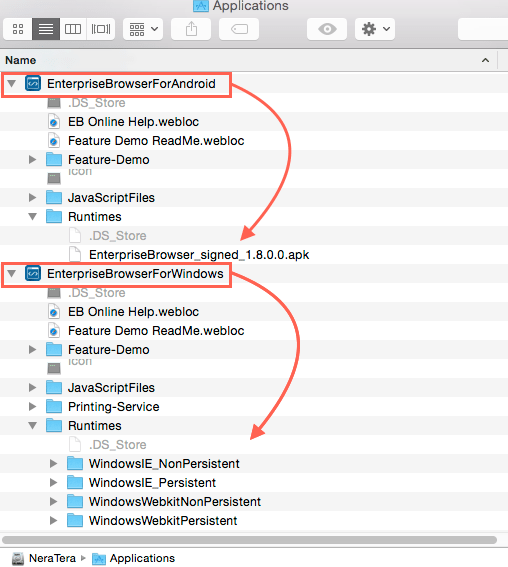Select .DS_Store inside Android Runtimes
Viewport: 508px width, 567px height.
(118, 236)
